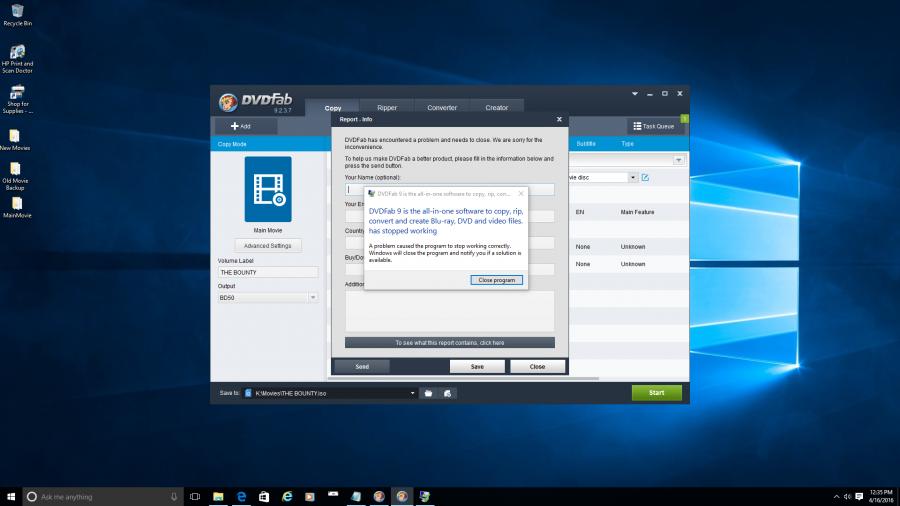Open Task View in taskbar
Viewport: 900px width, 506px height.
(x=195, y=496)
